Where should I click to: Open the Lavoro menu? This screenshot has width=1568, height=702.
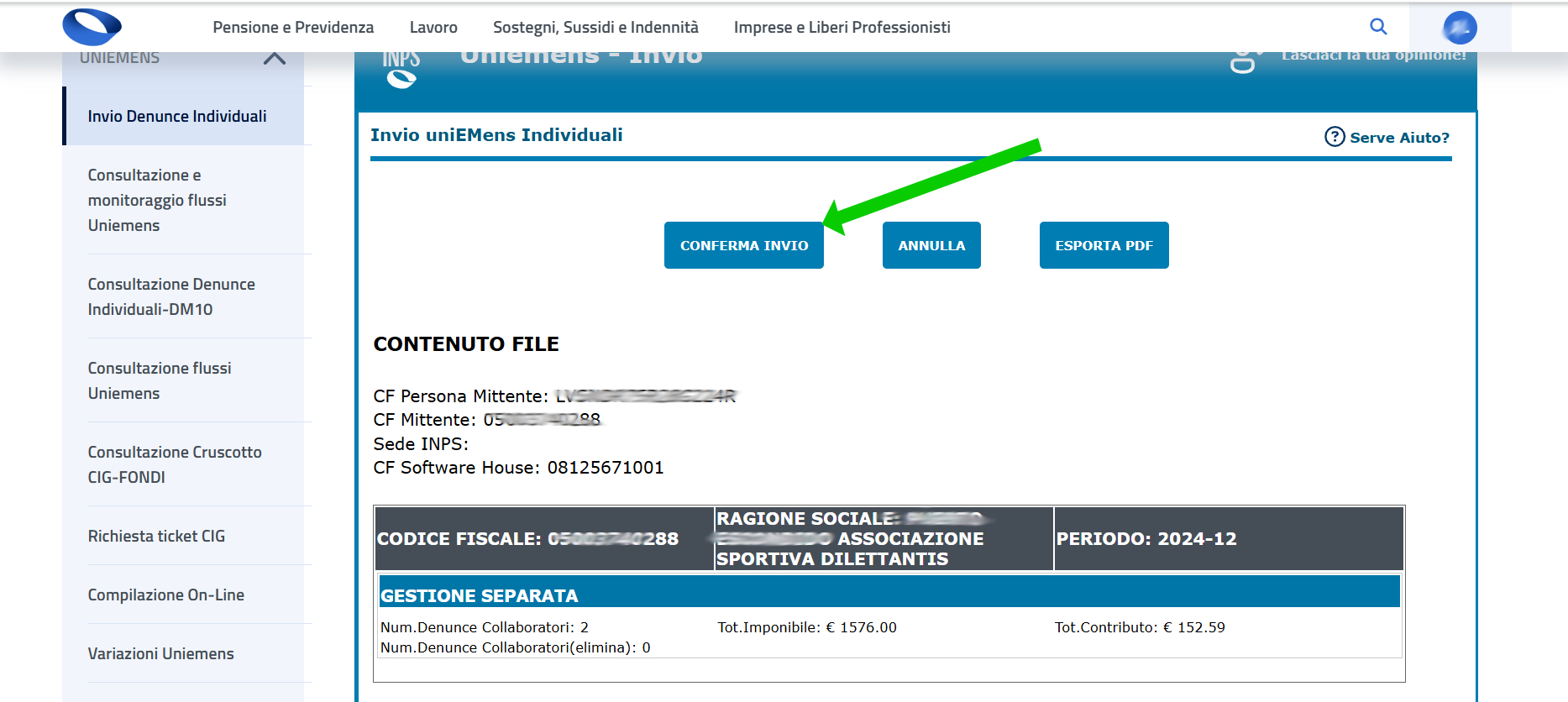[433, 28]
